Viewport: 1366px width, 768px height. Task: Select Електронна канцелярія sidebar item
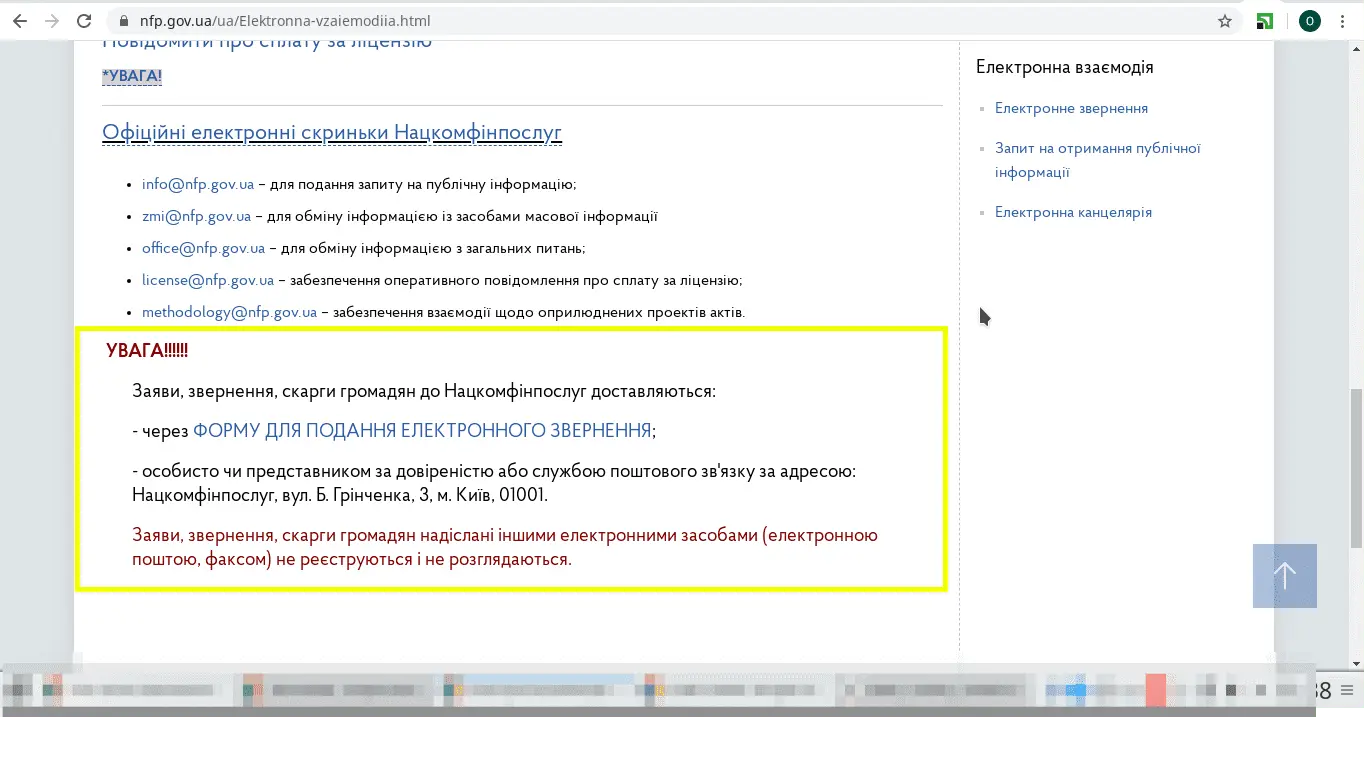(x=1073, y=212)
